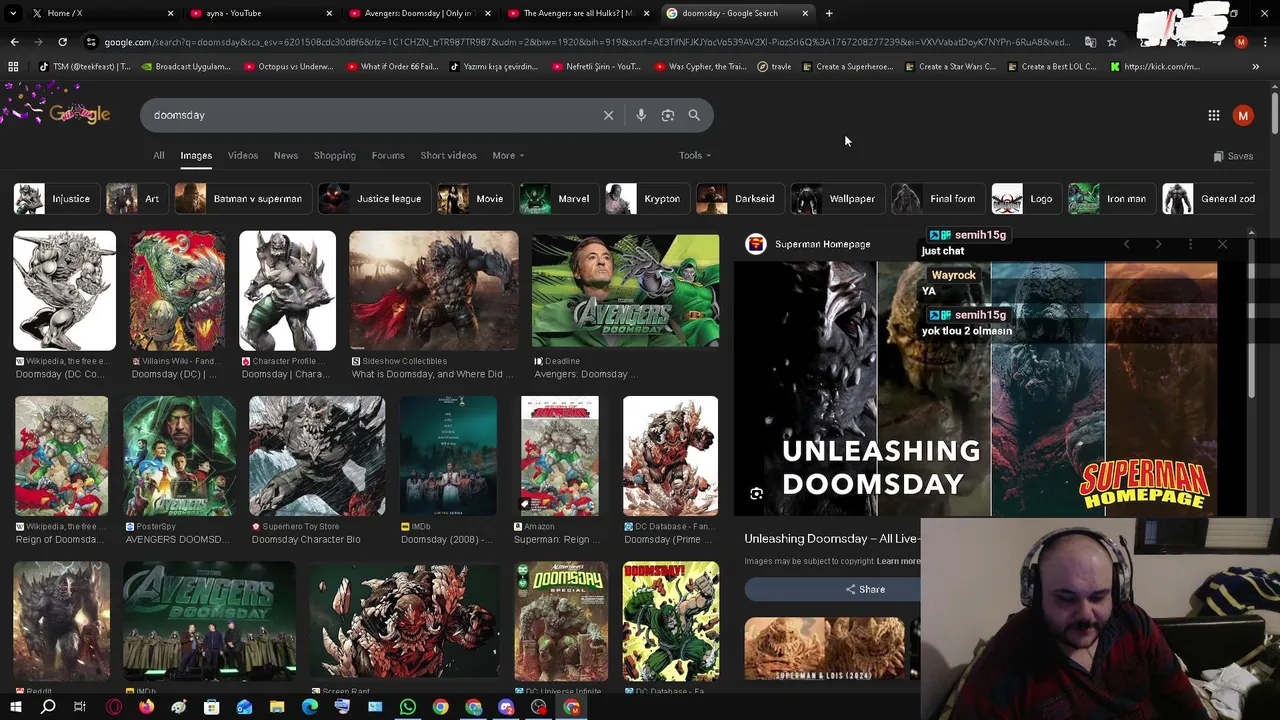Switch to the Short videos tab

[448, 155]
